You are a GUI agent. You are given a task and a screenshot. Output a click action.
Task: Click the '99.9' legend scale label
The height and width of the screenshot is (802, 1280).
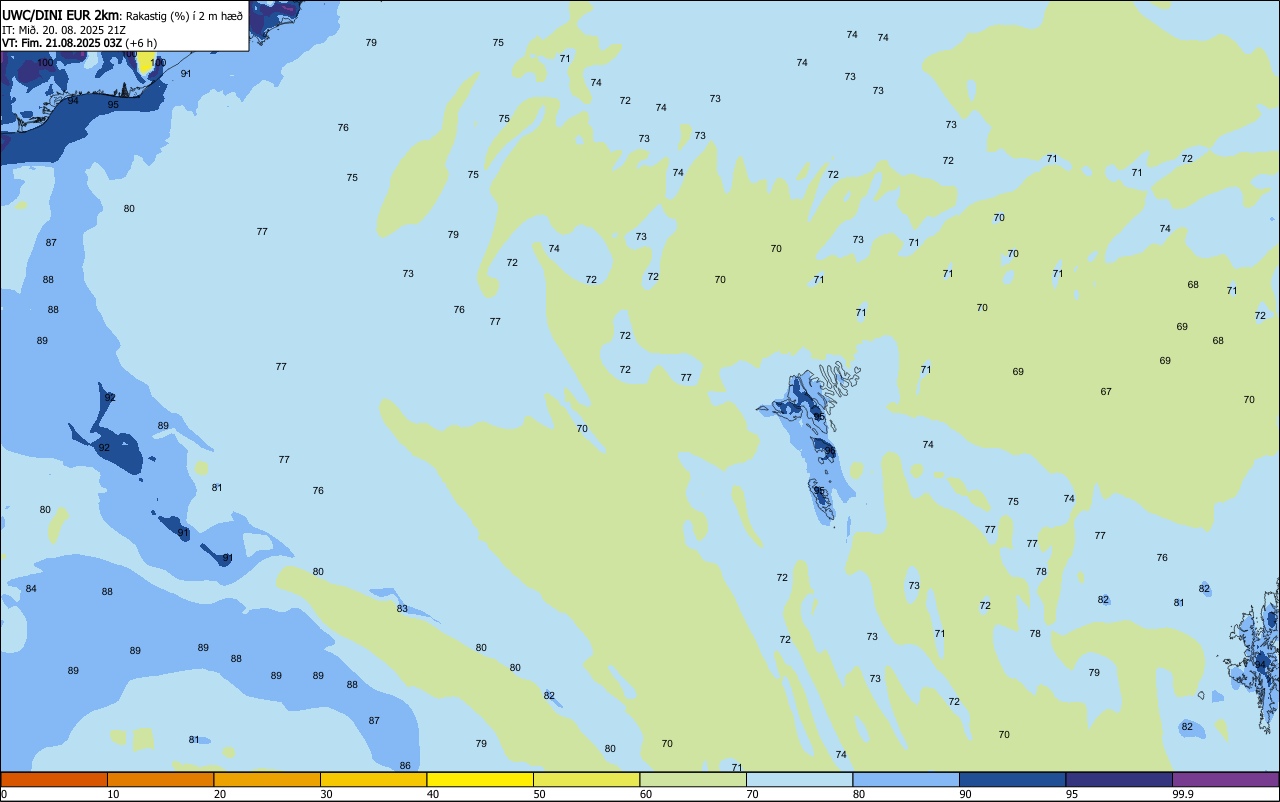point(1183,794)
